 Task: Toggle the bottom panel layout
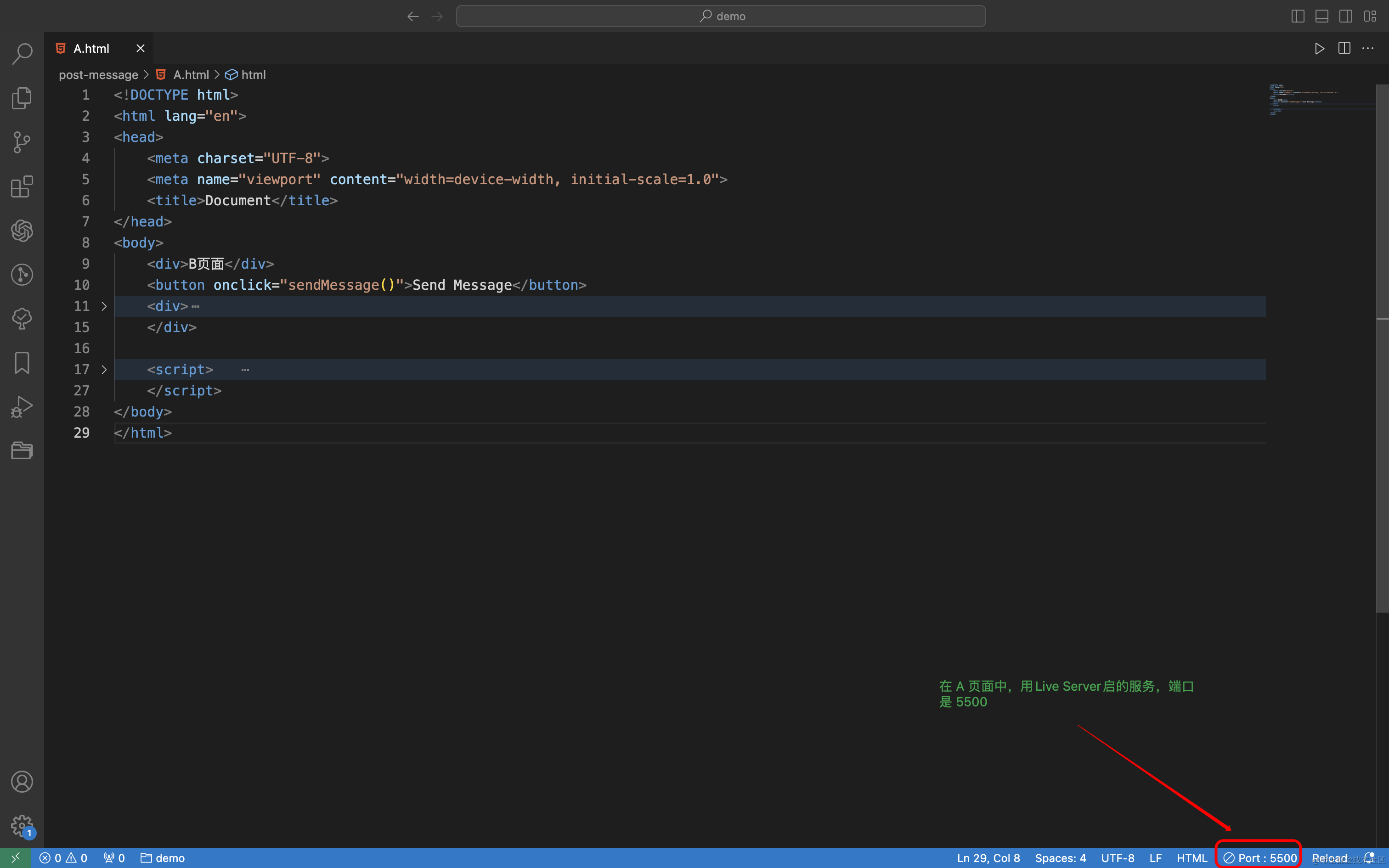tap(1322, 16)
